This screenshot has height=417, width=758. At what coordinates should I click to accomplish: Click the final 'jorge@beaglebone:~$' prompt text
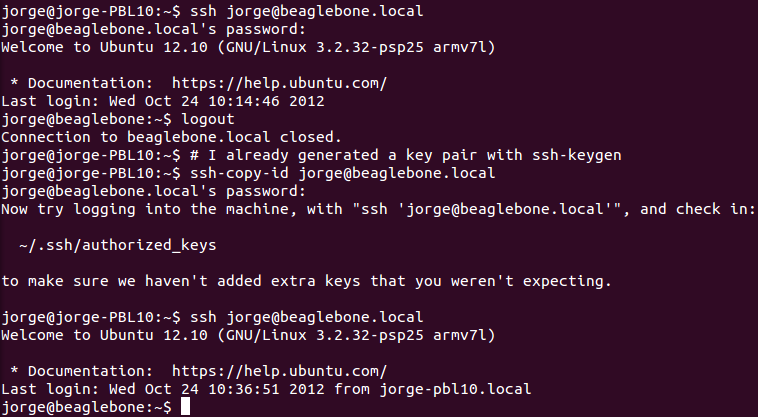click(x=87, y=407)
